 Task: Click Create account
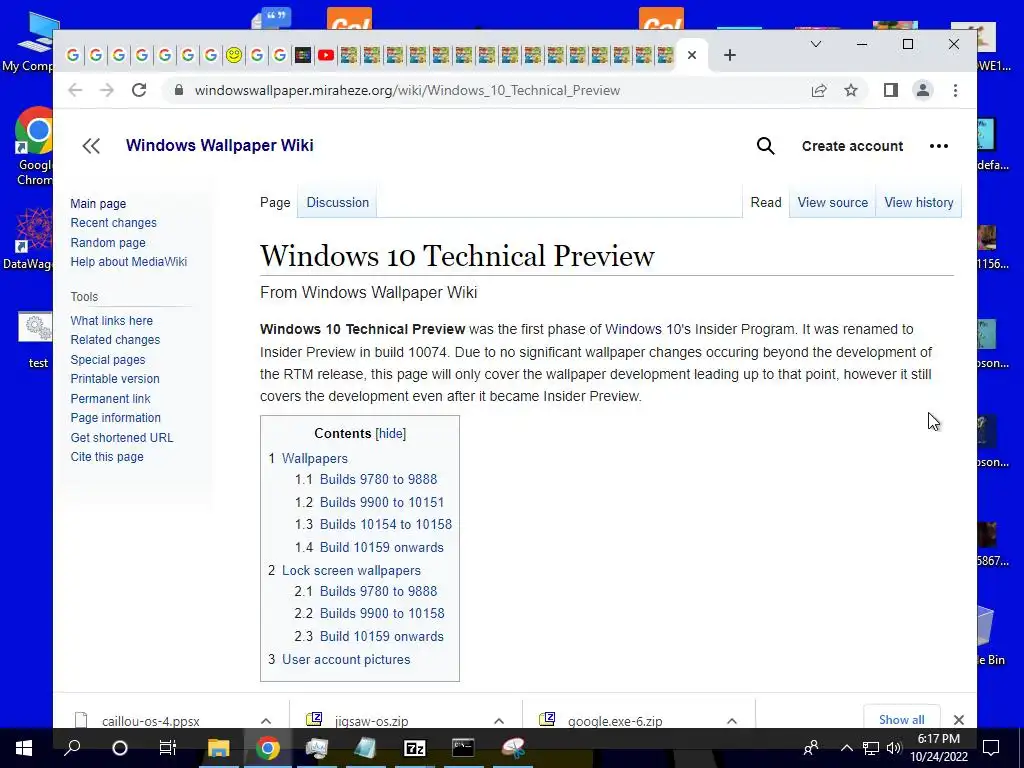[x=852, y=146]
